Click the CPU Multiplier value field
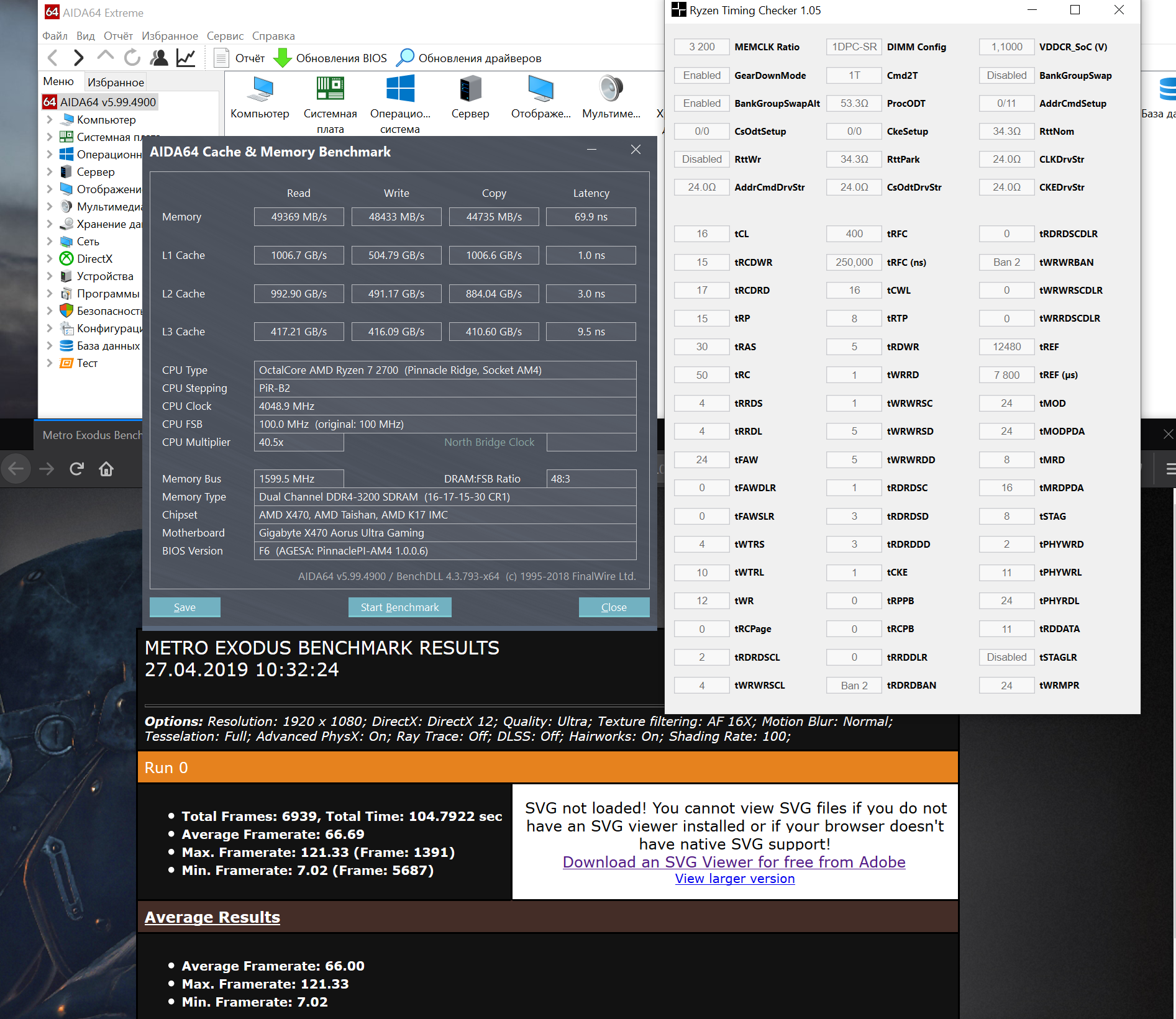The width and height of the screenshot is (1176, 1019). point(299,442)
